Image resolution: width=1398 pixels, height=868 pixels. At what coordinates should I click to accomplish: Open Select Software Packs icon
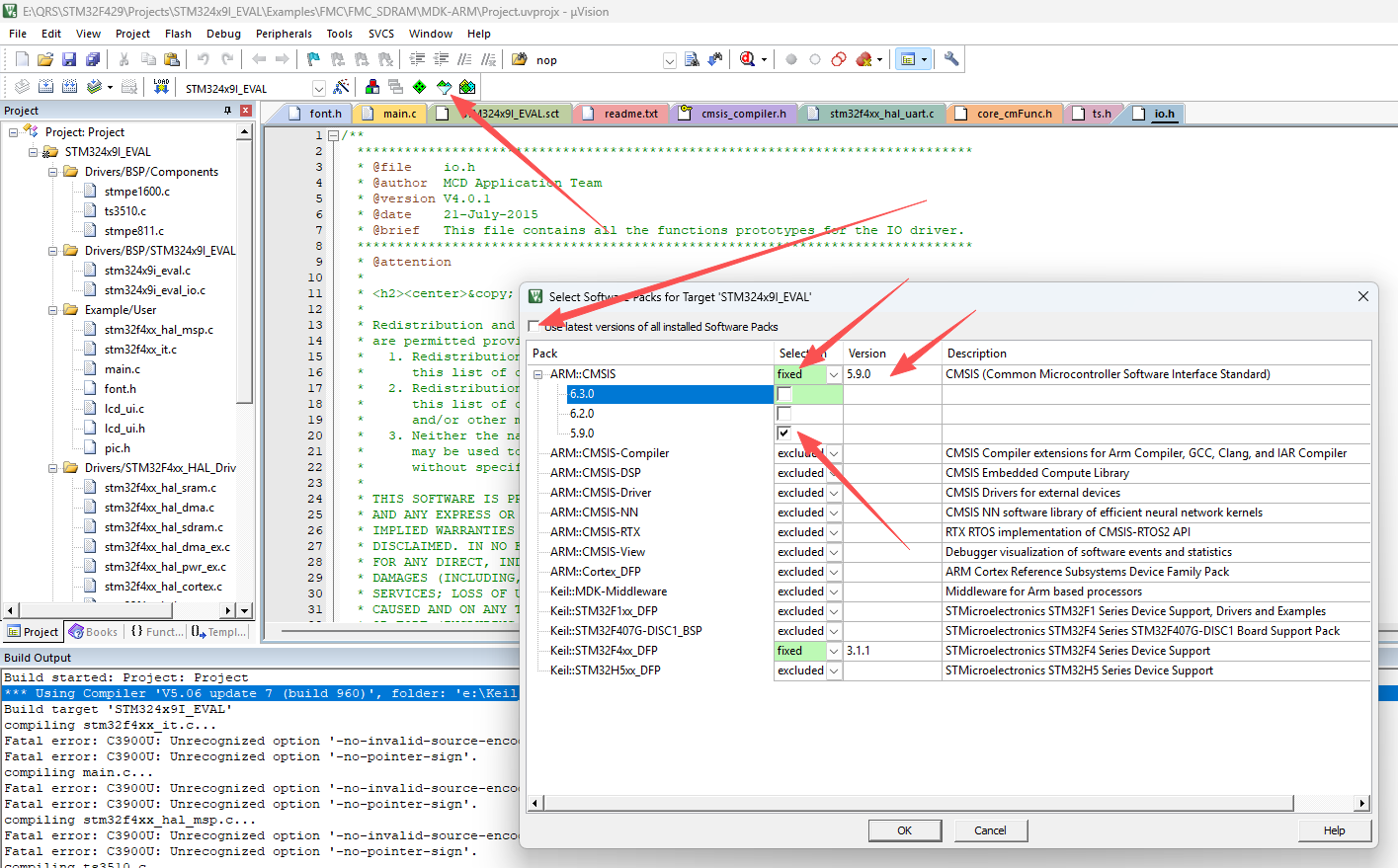coord(444,87)
